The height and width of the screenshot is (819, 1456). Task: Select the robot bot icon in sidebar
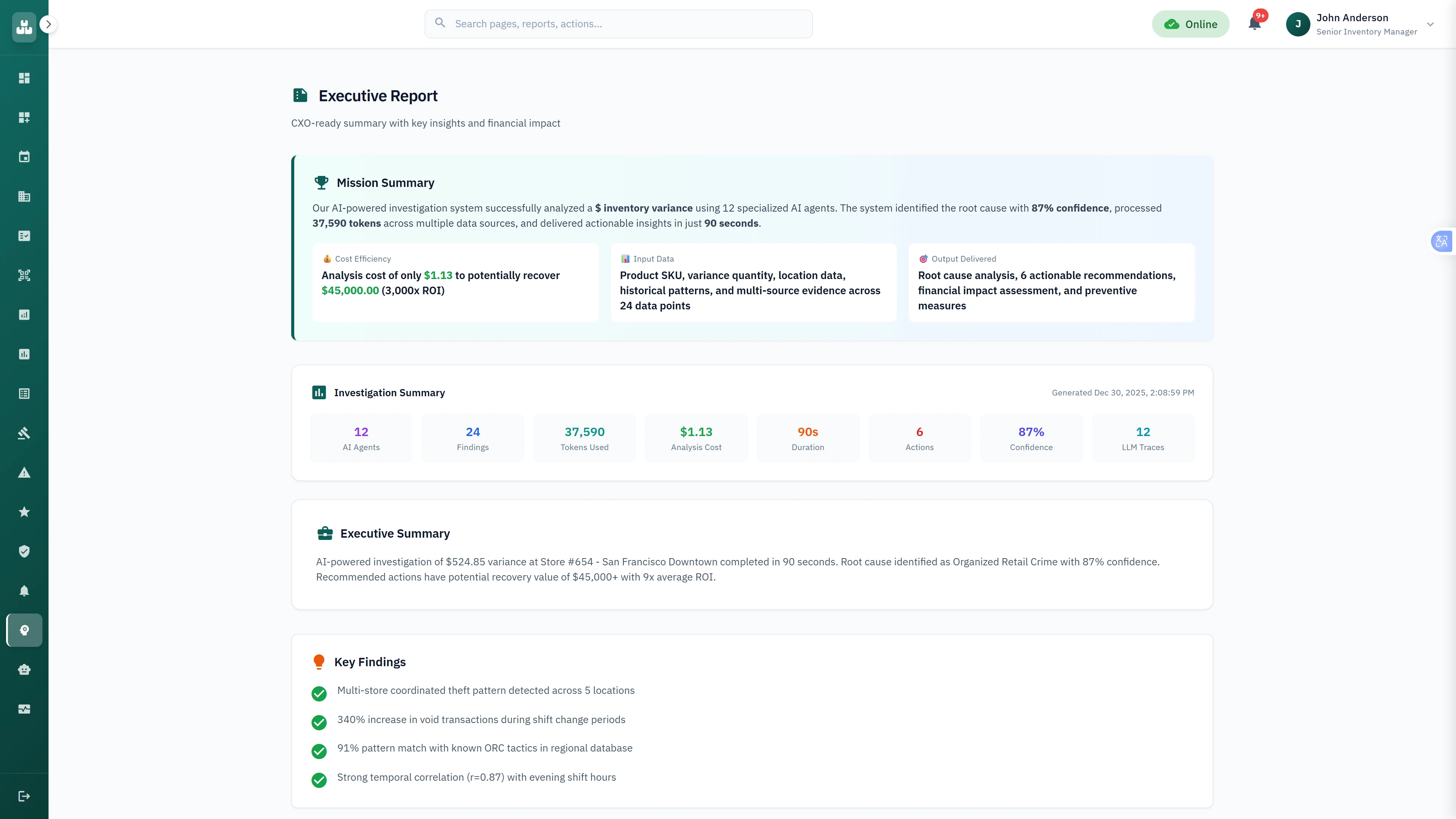24,669
